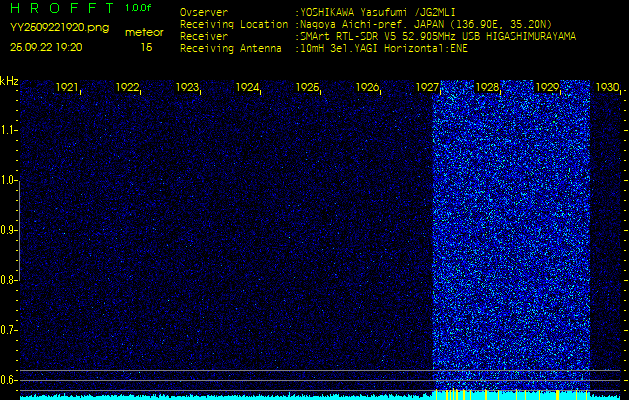Click the 1.0 kHz axis label
The image size is (629, 400).
coord(7,181)
